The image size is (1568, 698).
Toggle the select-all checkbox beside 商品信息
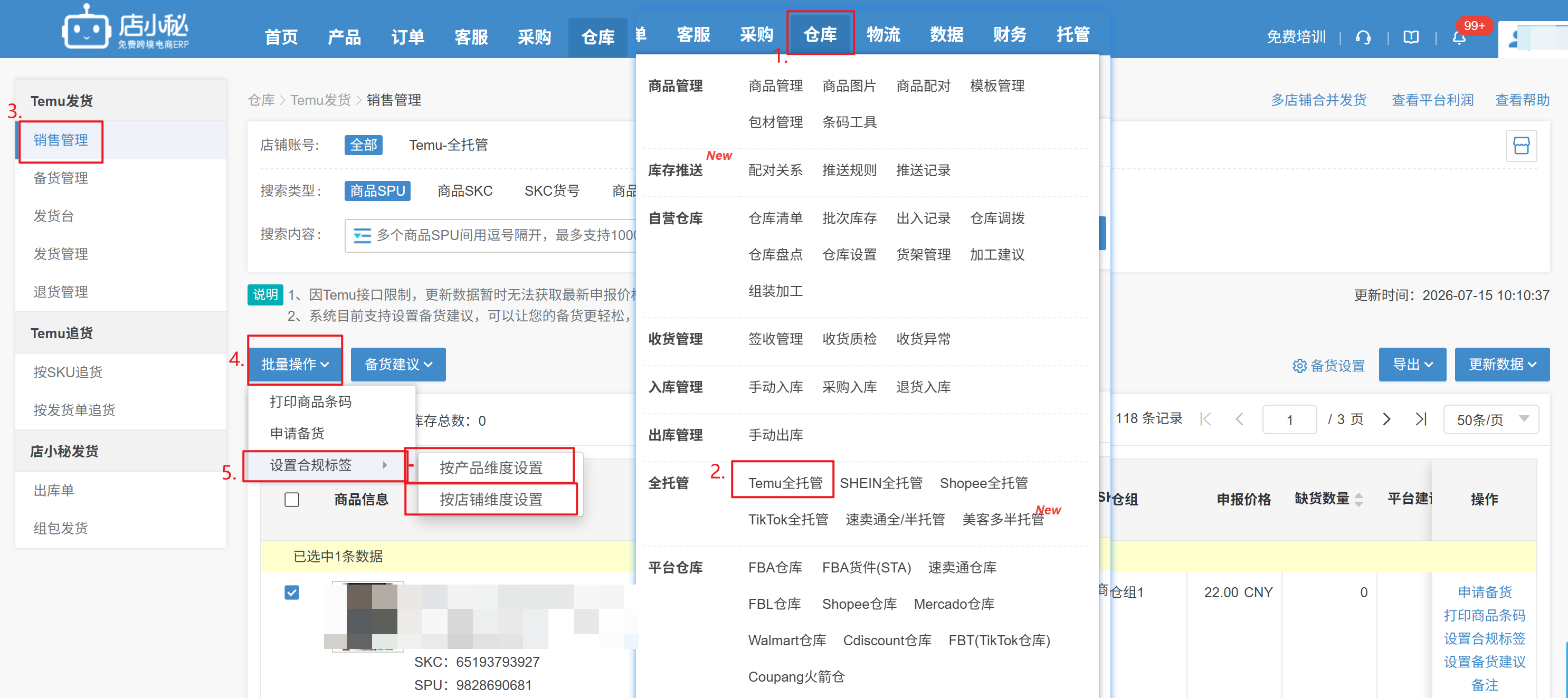click(291, 500)
